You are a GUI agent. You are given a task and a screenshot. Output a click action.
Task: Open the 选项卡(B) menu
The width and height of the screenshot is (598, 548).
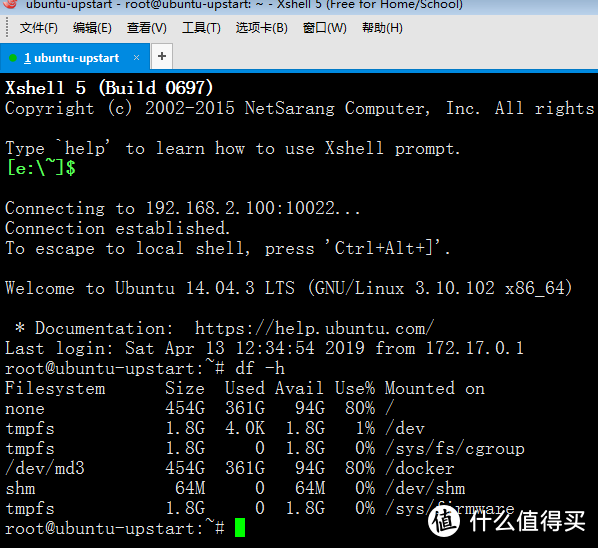261,28
